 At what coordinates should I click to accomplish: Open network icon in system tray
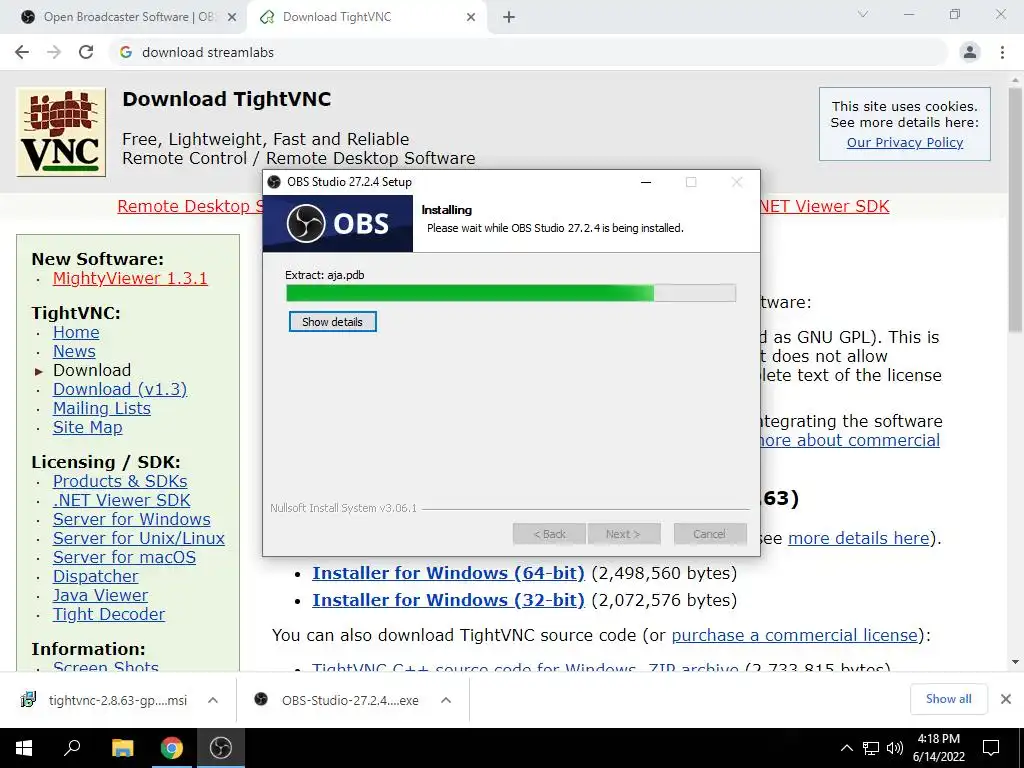(871, 748)
